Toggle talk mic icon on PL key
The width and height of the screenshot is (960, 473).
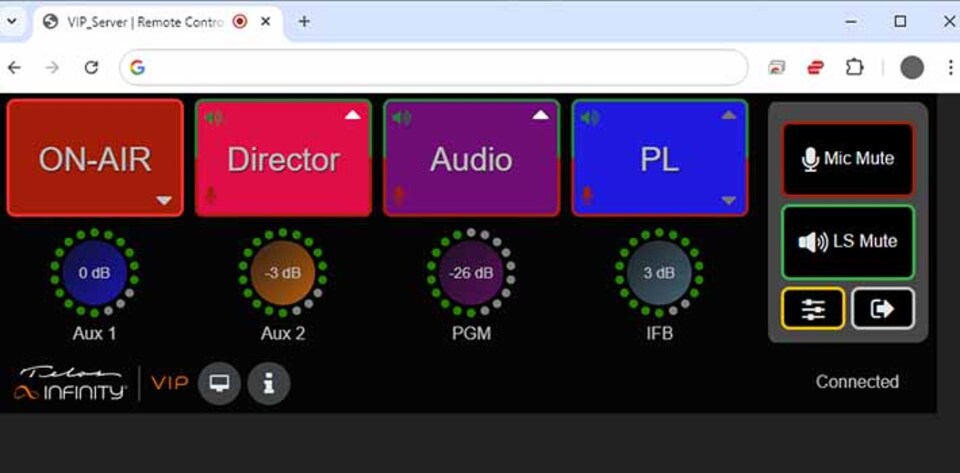coord(587,195)
